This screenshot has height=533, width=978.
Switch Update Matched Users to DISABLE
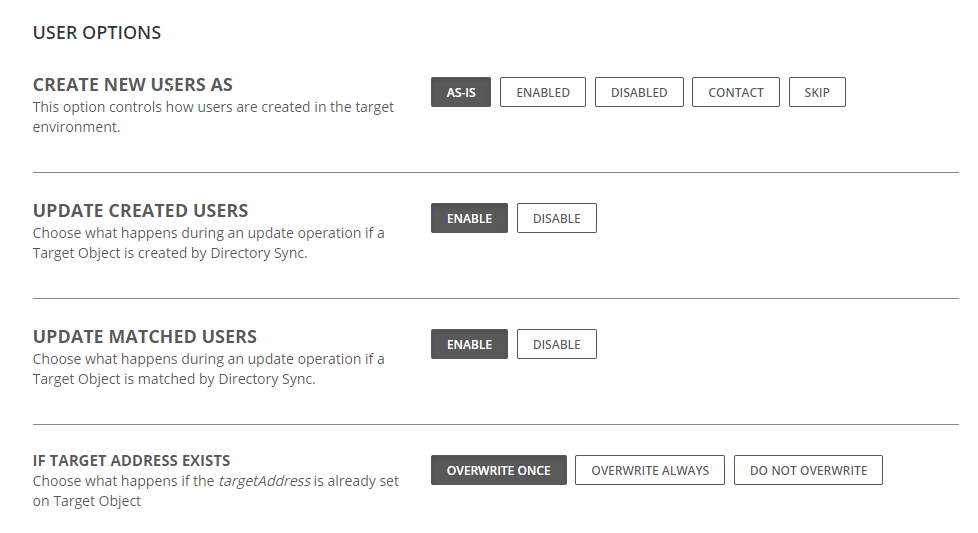tap(557, 344)
